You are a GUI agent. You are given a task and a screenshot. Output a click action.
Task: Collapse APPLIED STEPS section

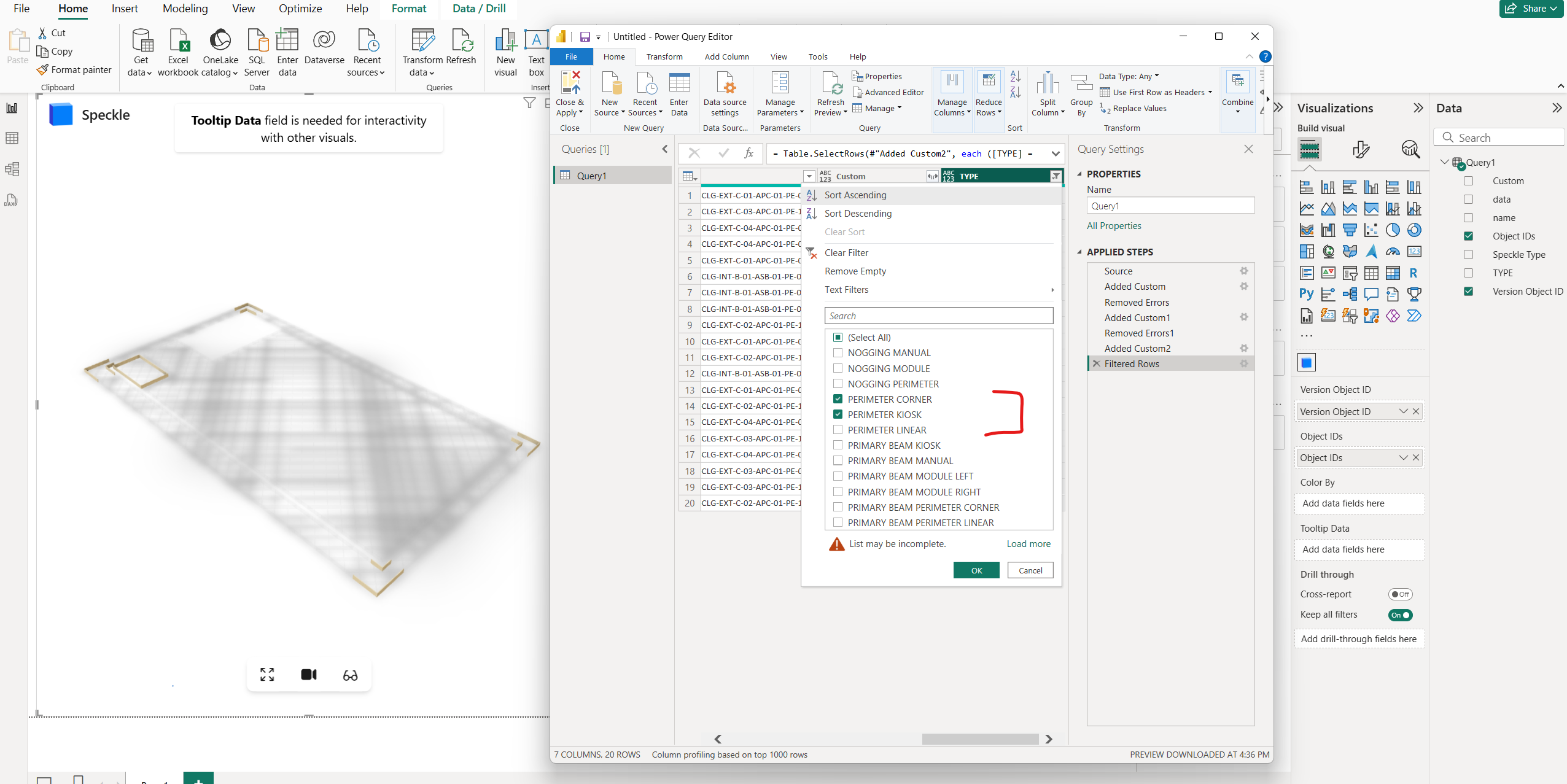tap(1079, 252)
